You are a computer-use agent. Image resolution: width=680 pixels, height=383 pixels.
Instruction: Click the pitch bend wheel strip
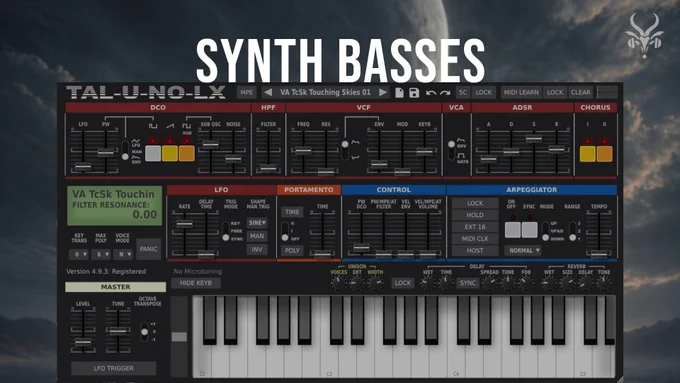tap(179, 337)
